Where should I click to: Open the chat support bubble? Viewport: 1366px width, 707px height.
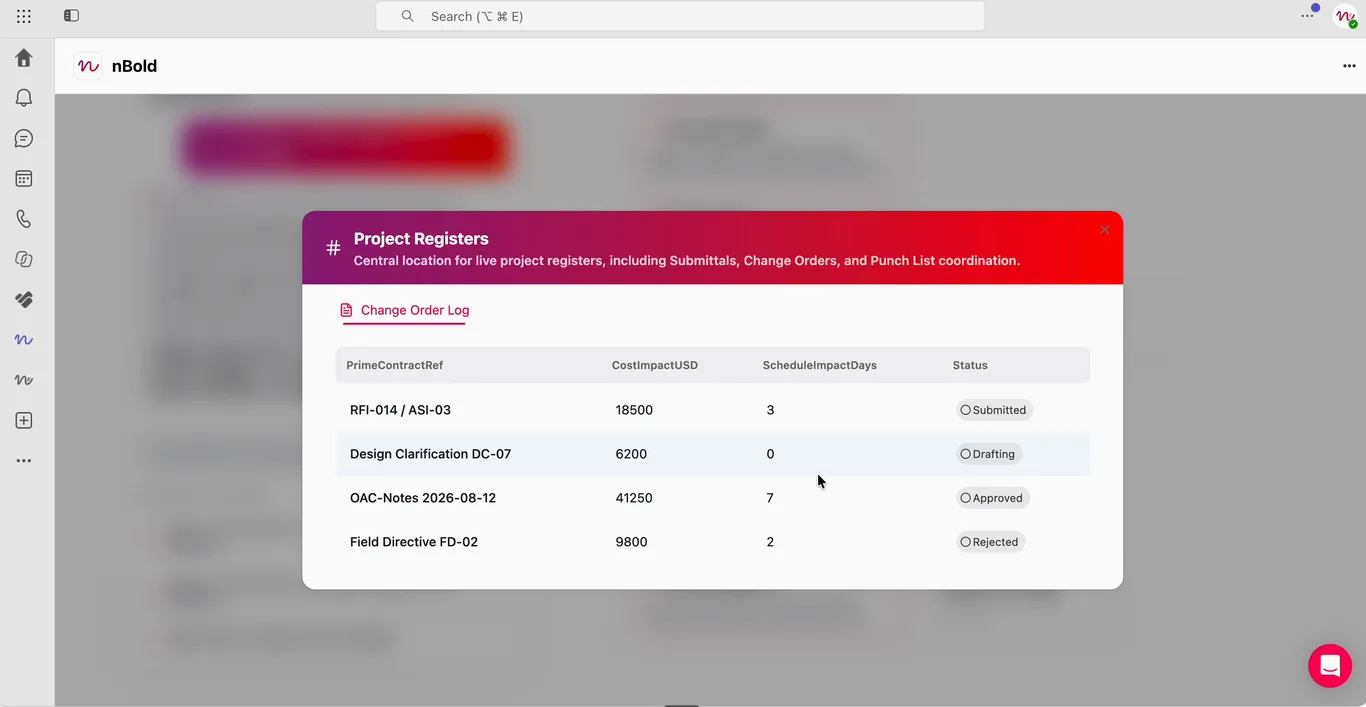coord(1330,666)
